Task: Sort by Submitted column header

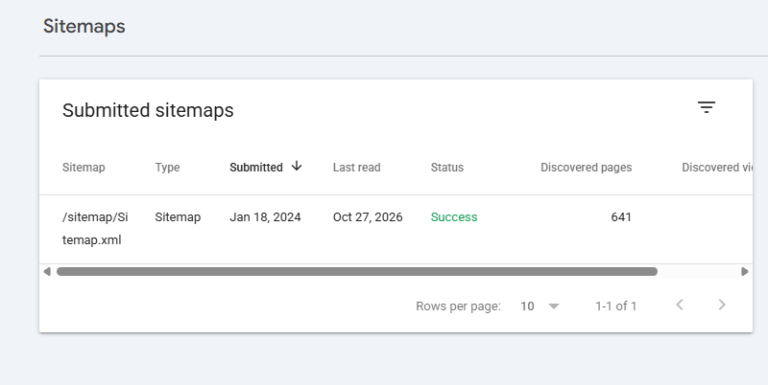Action: pyautogui.click(x=256, y=168)
